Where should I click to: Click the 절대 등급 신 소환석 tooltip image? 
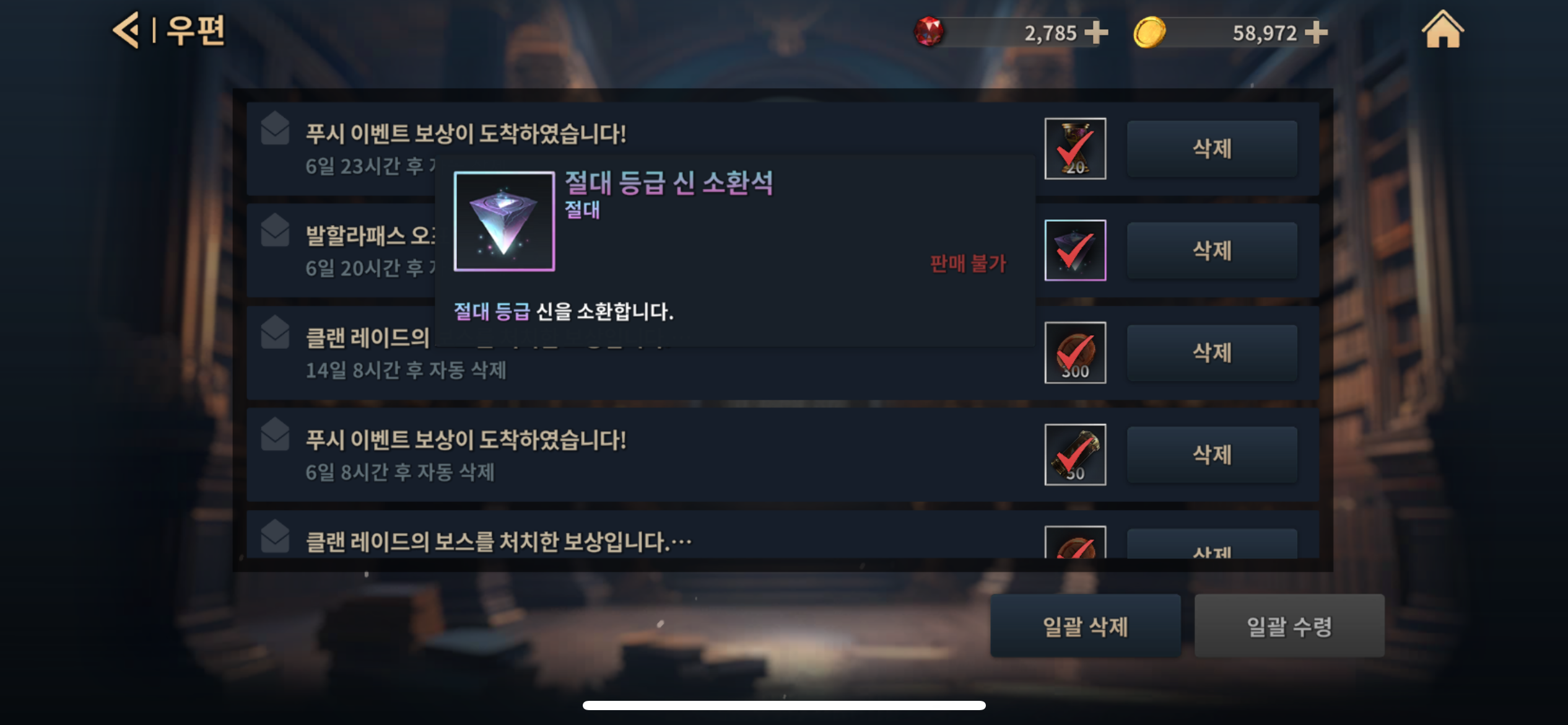[x=504, y=221]
